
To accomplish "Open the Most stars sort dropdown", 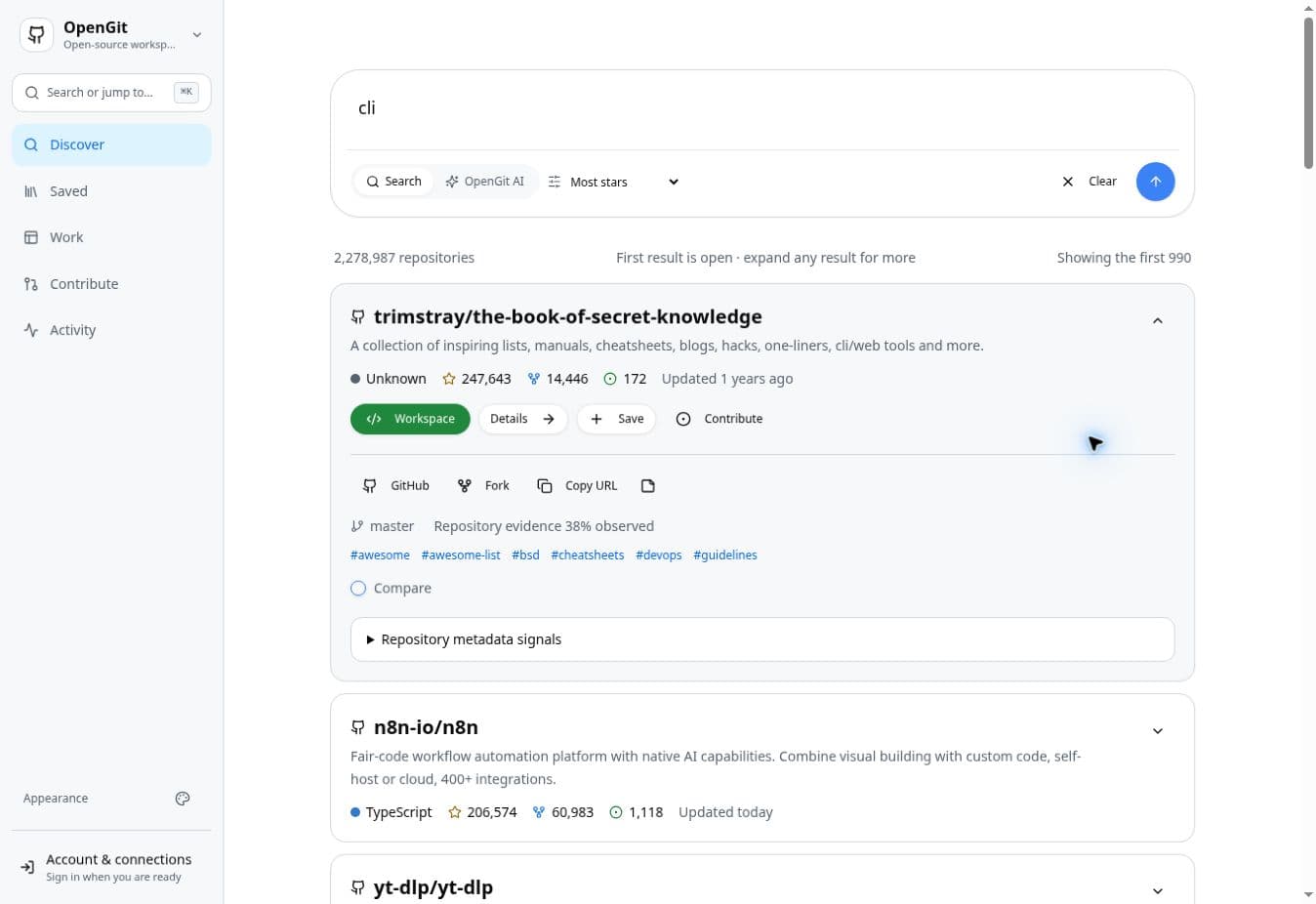I will [x=614, y=182].
